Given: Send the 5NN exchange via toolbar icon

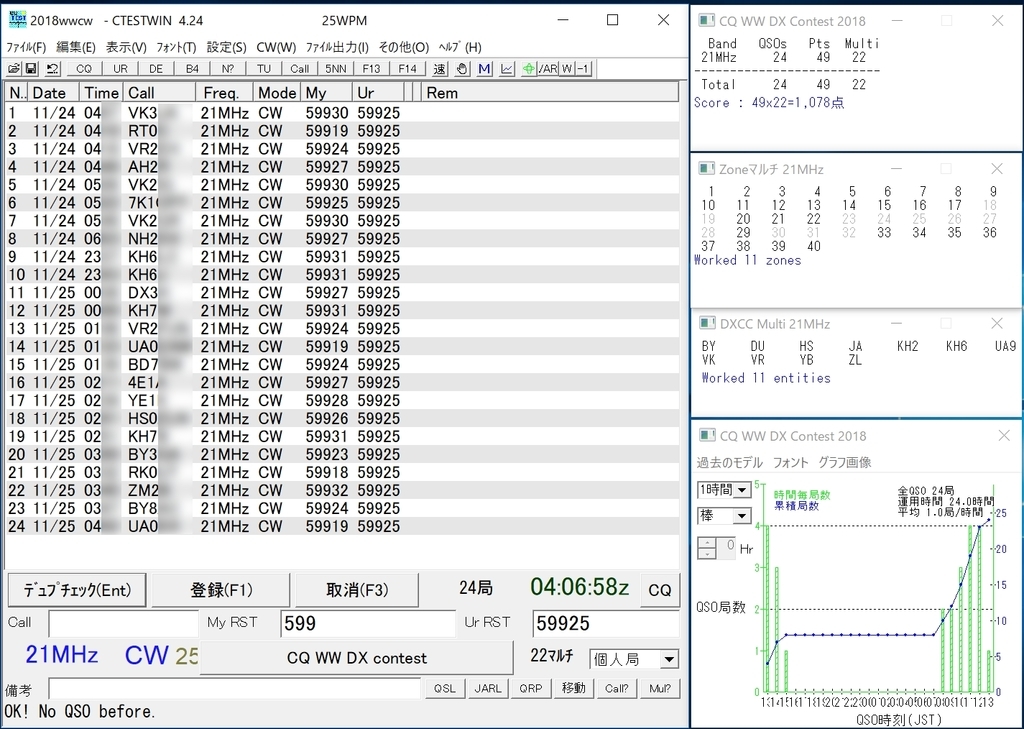Looking at the screenshot, I should click(x=335, y=68).
